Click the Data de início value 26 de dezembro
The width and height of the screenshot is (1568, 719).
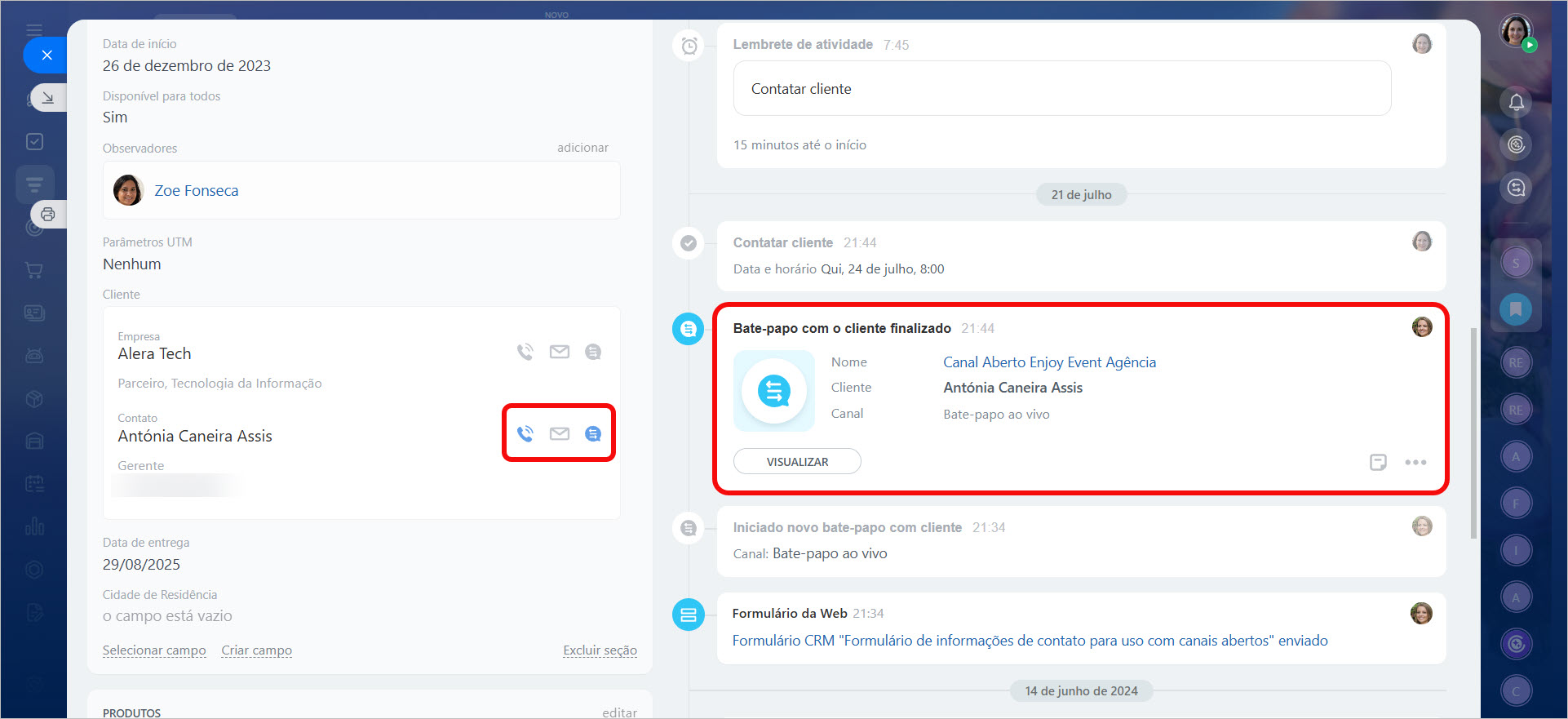pyautogui.click(x=187, y=65)
